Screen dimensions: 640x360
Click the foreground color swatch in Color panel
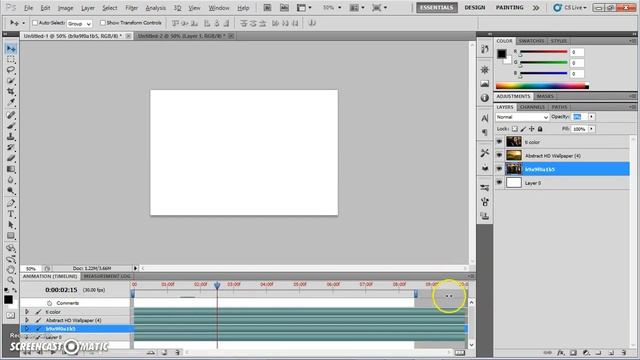pyautogui.click(x=502, y=53)
